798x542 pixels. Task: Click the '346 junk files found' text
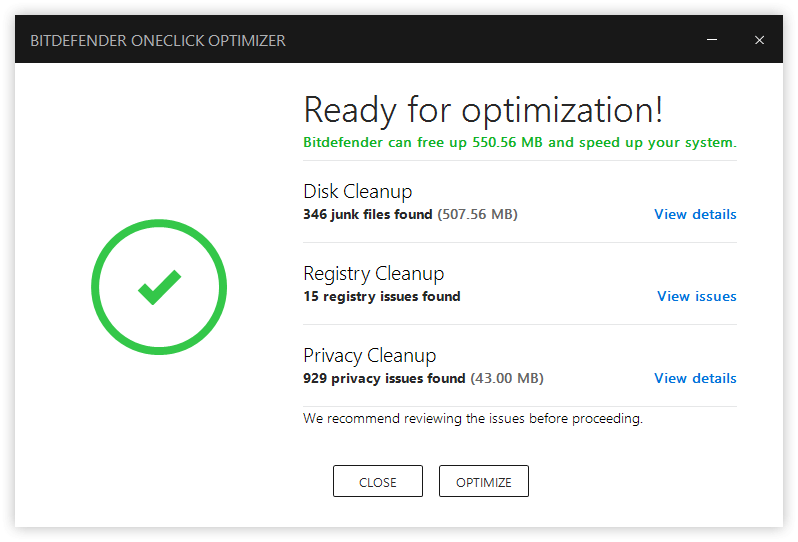point(367,214)
